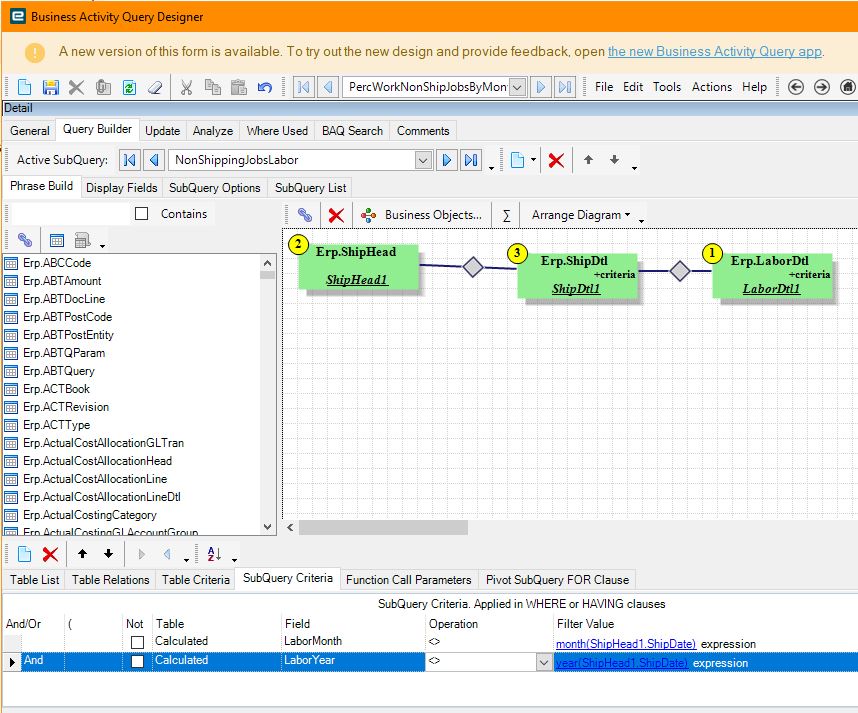Click the Clear eraser icon in toolbar
The height and width of the screenshot is (713, 858).
pos(155,87)
